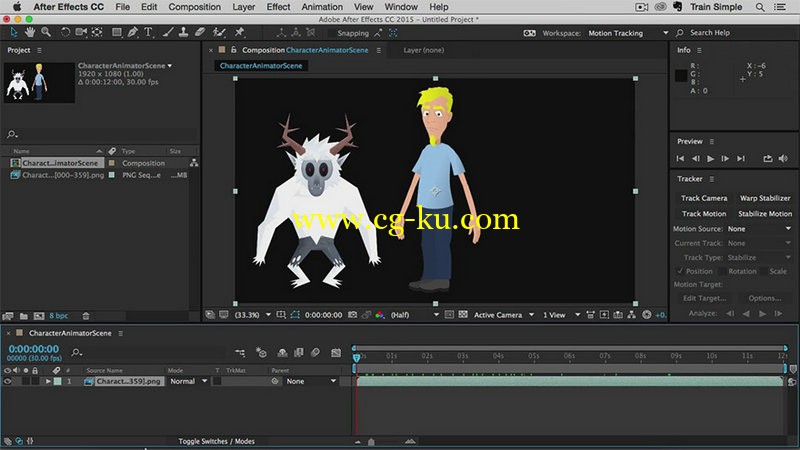The image size is (800, 450).
Task: Click the new folder icon in Project panel
Action: click(x=23, y=316)
